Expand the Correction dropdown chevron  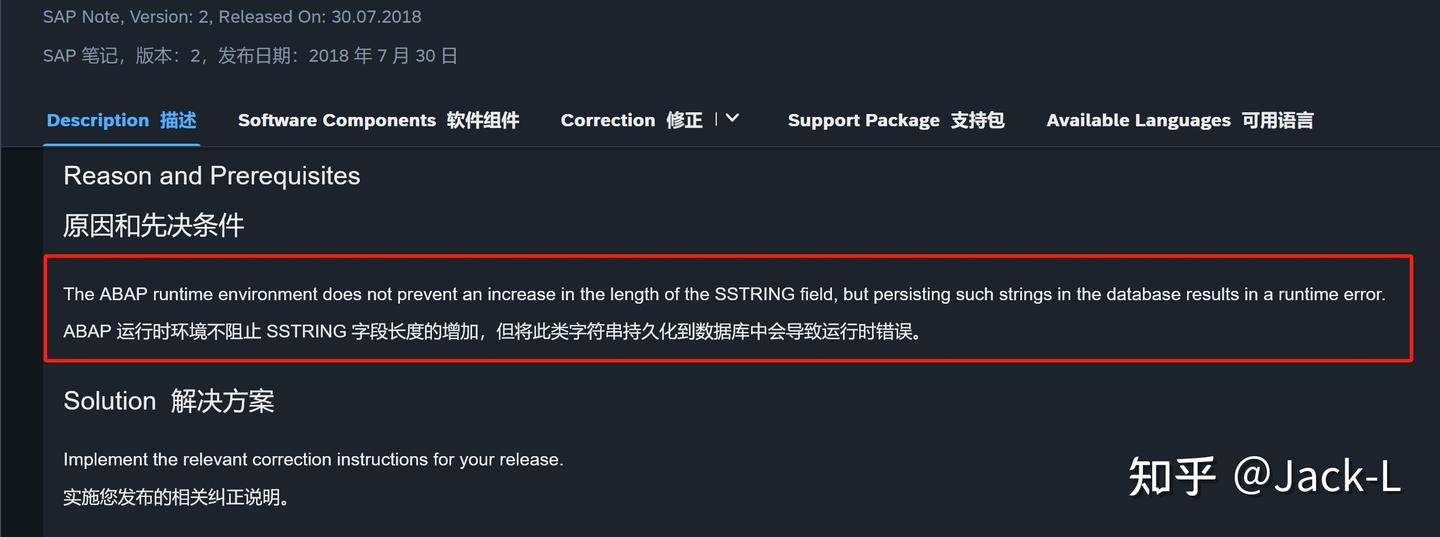(732, 118)
